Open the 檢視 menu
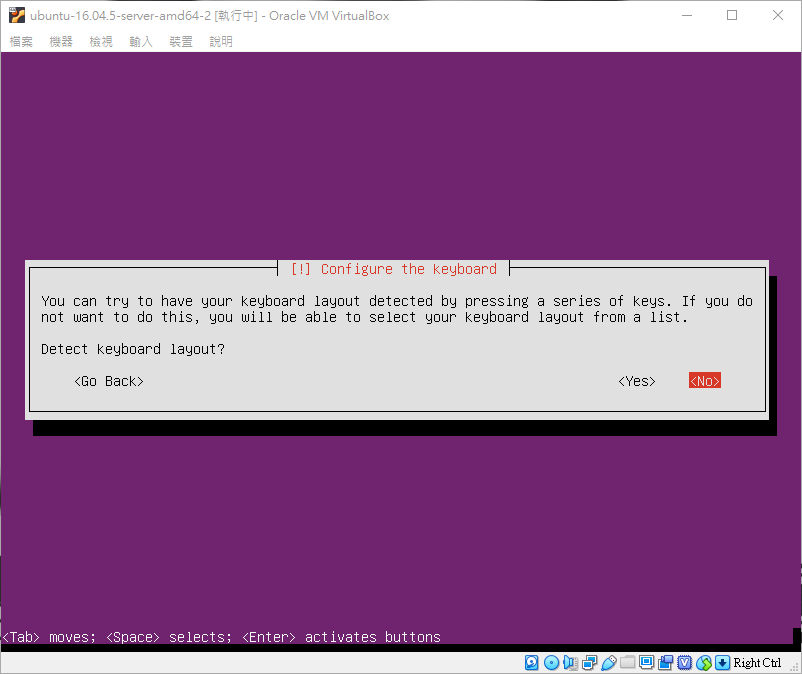 (x=101, y=41)
